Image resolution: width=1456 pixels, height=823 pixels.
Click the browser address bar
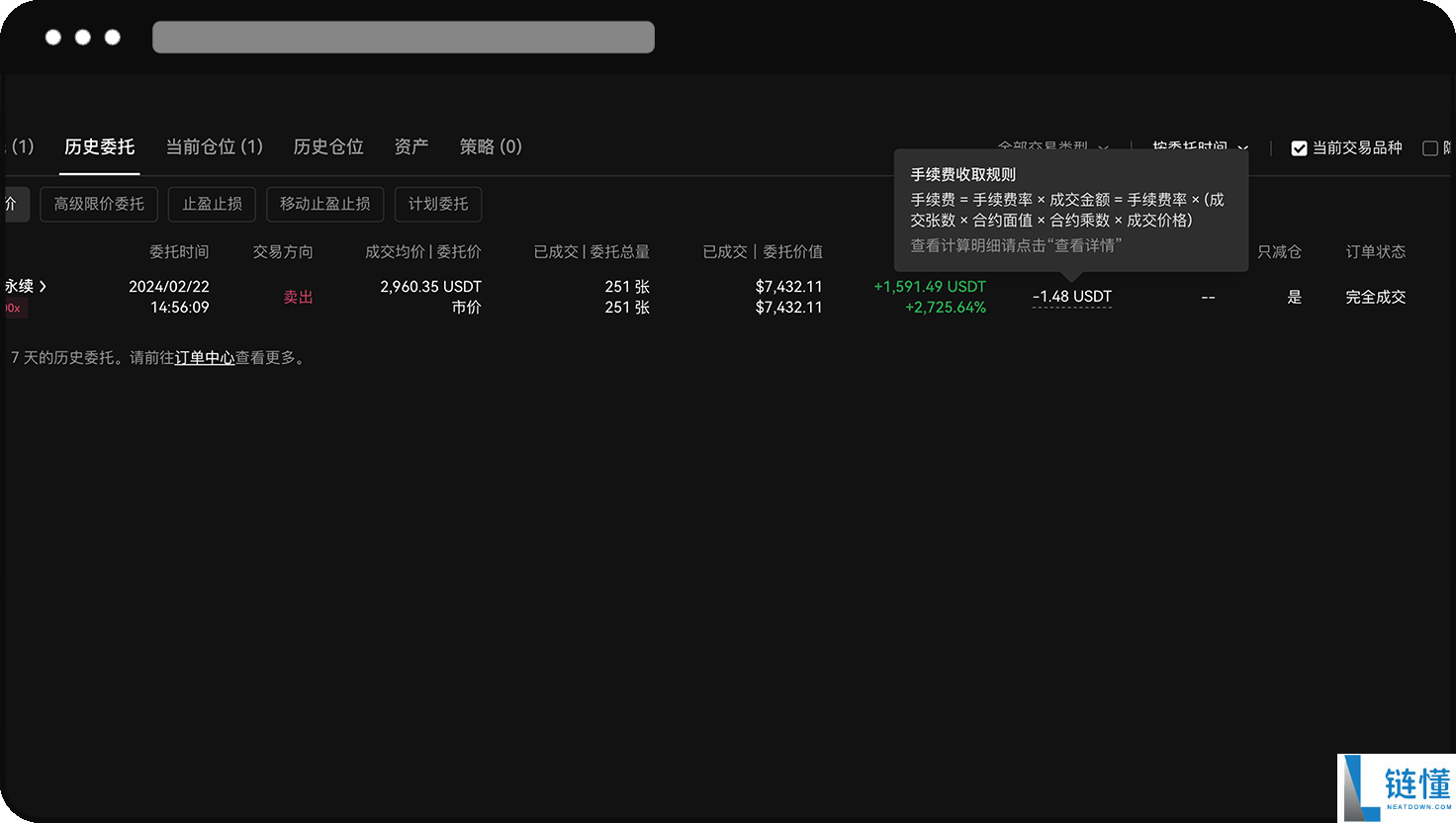[x=403, y=37]
